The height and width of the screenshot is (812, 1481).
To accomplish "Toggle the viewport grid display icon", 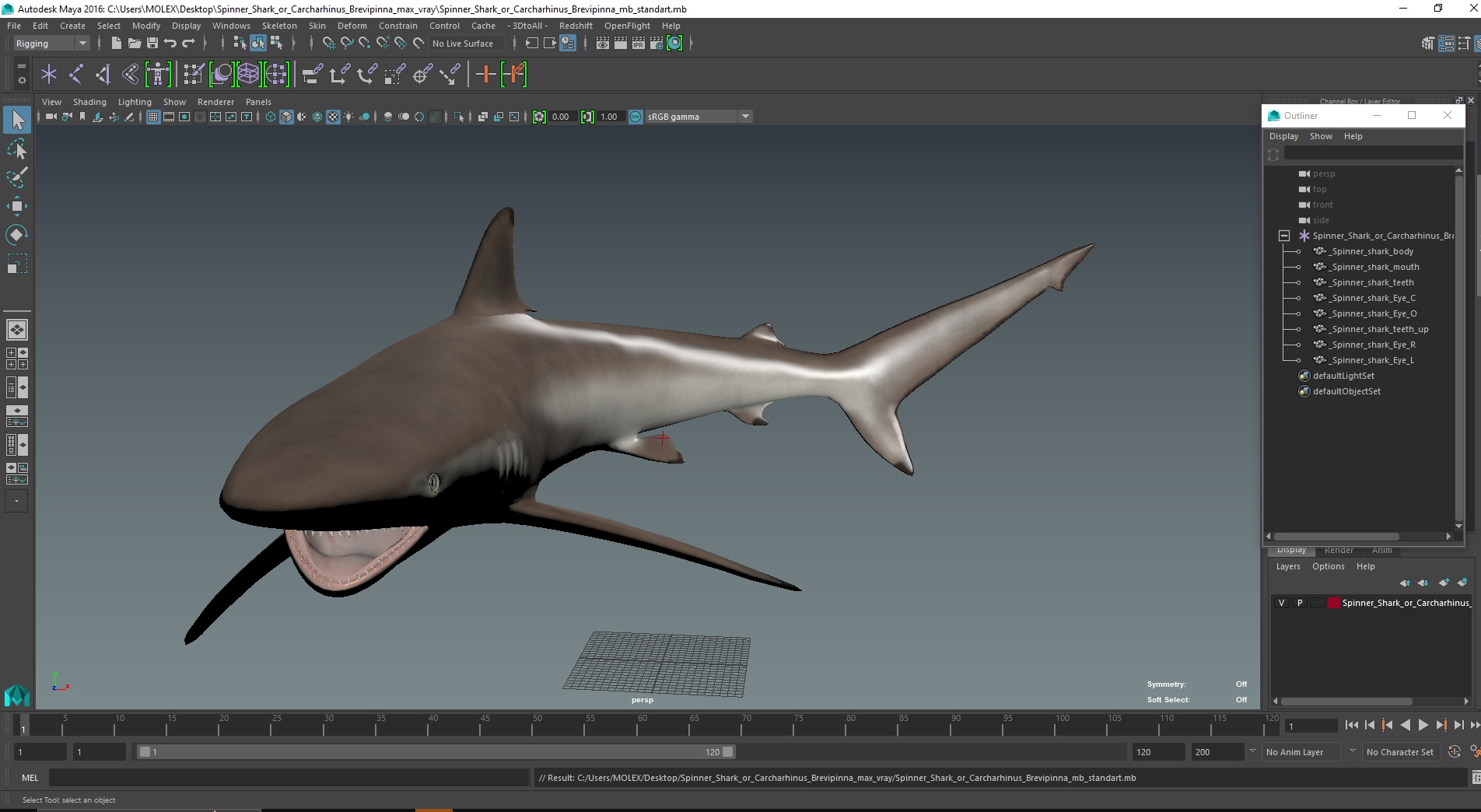I will click(x=153, y=117).
